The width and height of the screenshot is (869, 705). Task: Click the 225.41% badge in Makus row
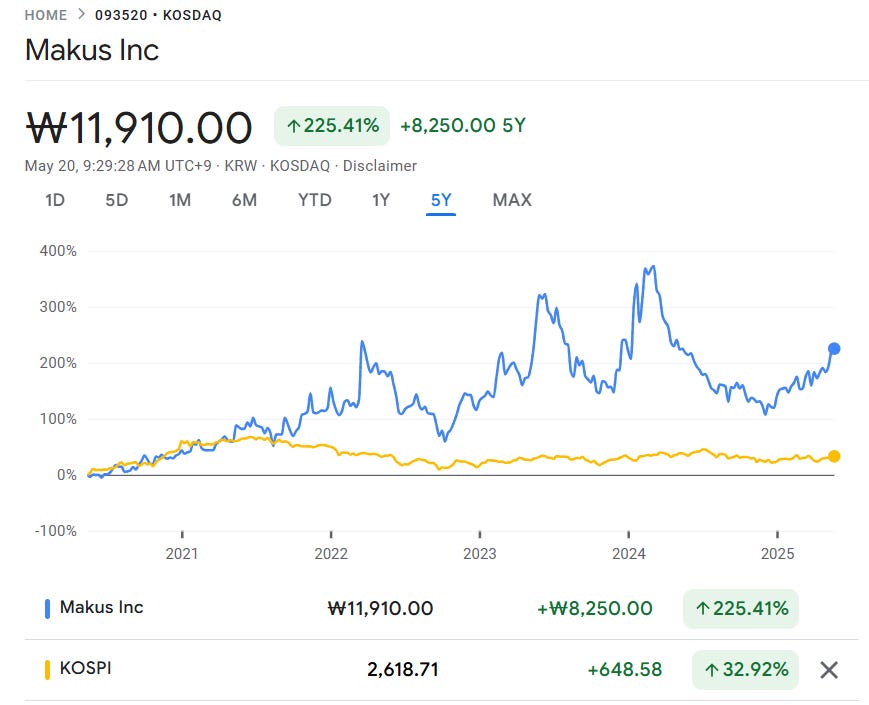[740, 609]
